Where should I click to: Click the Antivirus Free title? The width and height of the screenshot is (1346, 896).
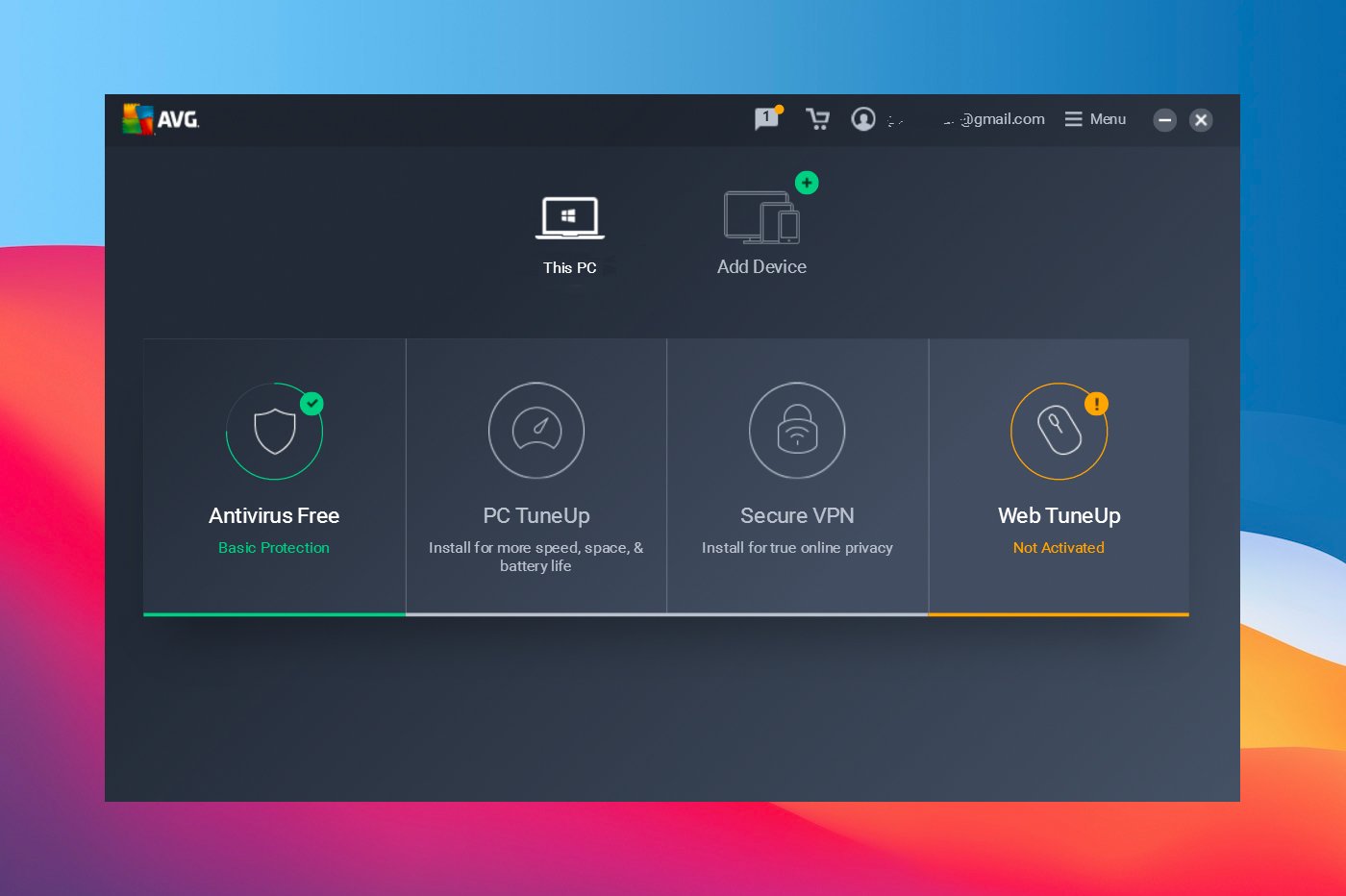(274, 515)
